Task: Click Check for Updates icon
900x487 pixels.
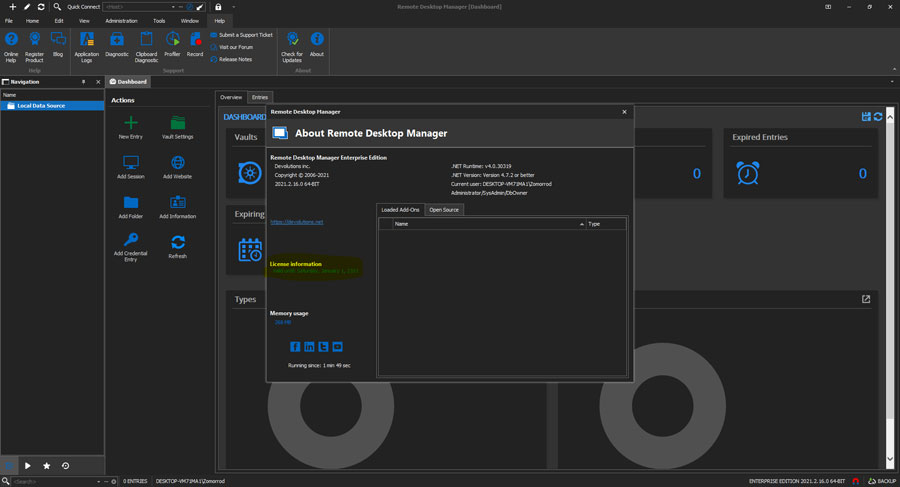Action: (x=291, y=40)
